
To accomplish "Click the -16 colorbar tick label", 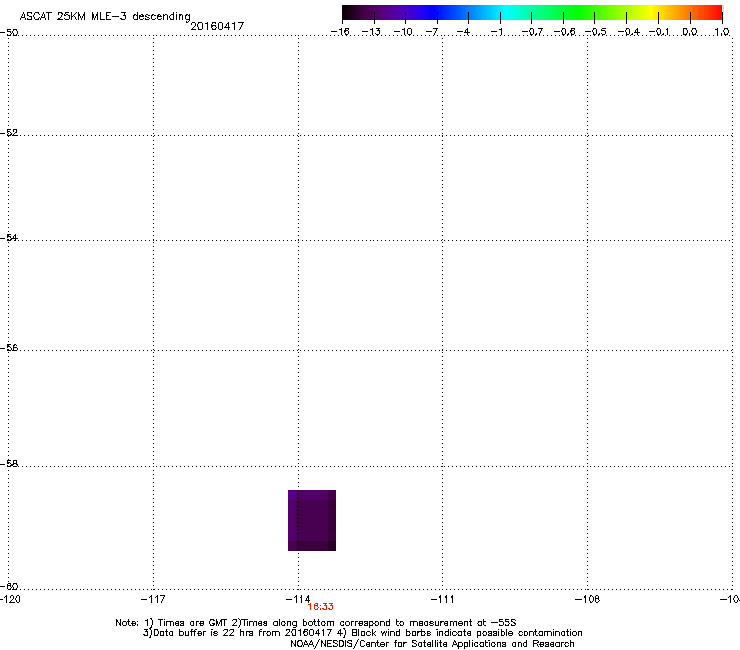I will point(340,32).
